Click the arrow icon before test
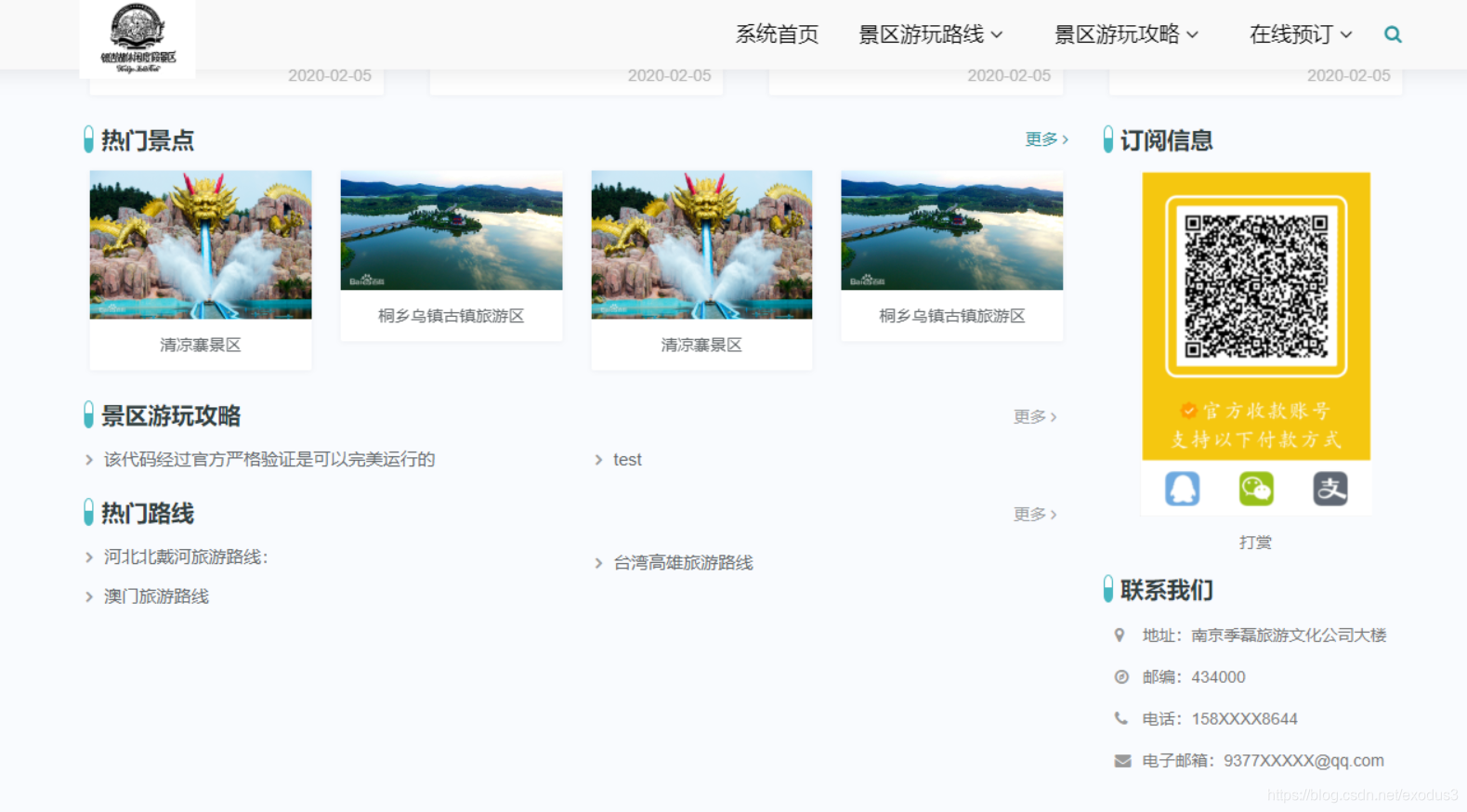Image resolution: width=1467 pixels, height=812 pixels. [x=598, y=460]
